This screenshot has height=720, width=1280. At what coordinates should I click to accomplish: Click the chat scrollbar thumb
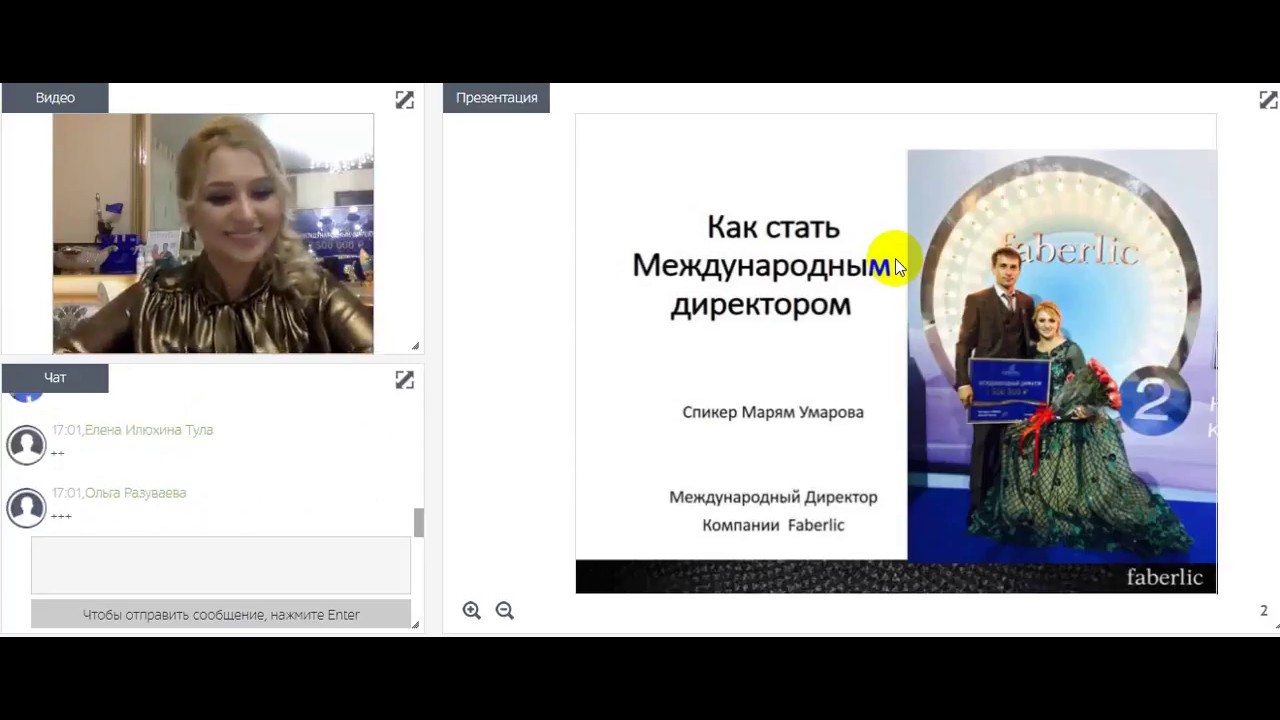pyautogui.click(x=419, y=522)
